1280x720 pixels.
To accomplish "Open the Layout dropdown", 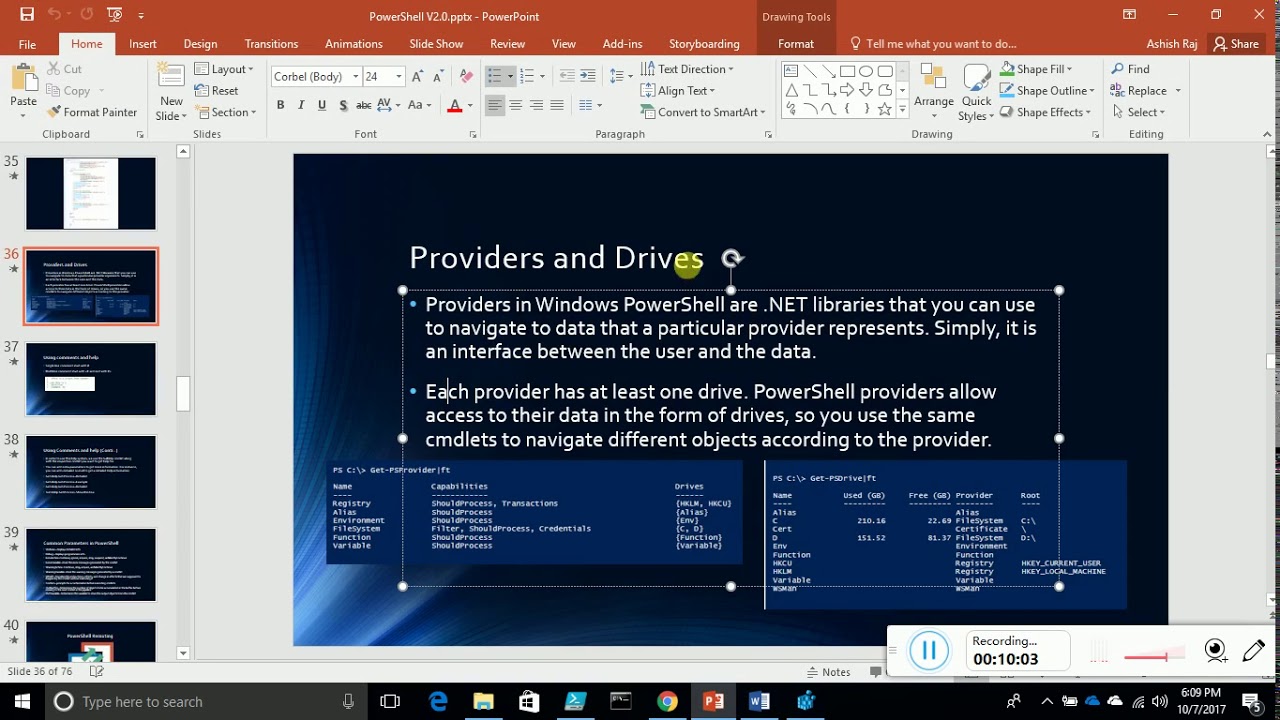I will 226,69.
